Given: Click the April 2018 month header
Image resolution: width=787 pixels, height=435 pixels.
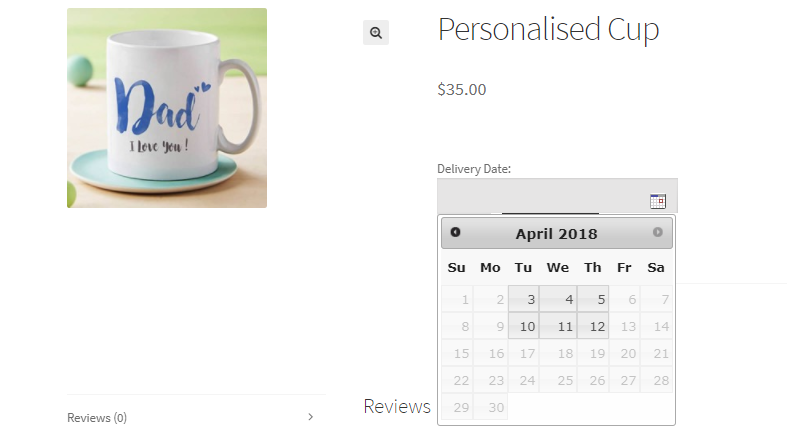Looking at the screenshot, I should (x=556, y=234).
